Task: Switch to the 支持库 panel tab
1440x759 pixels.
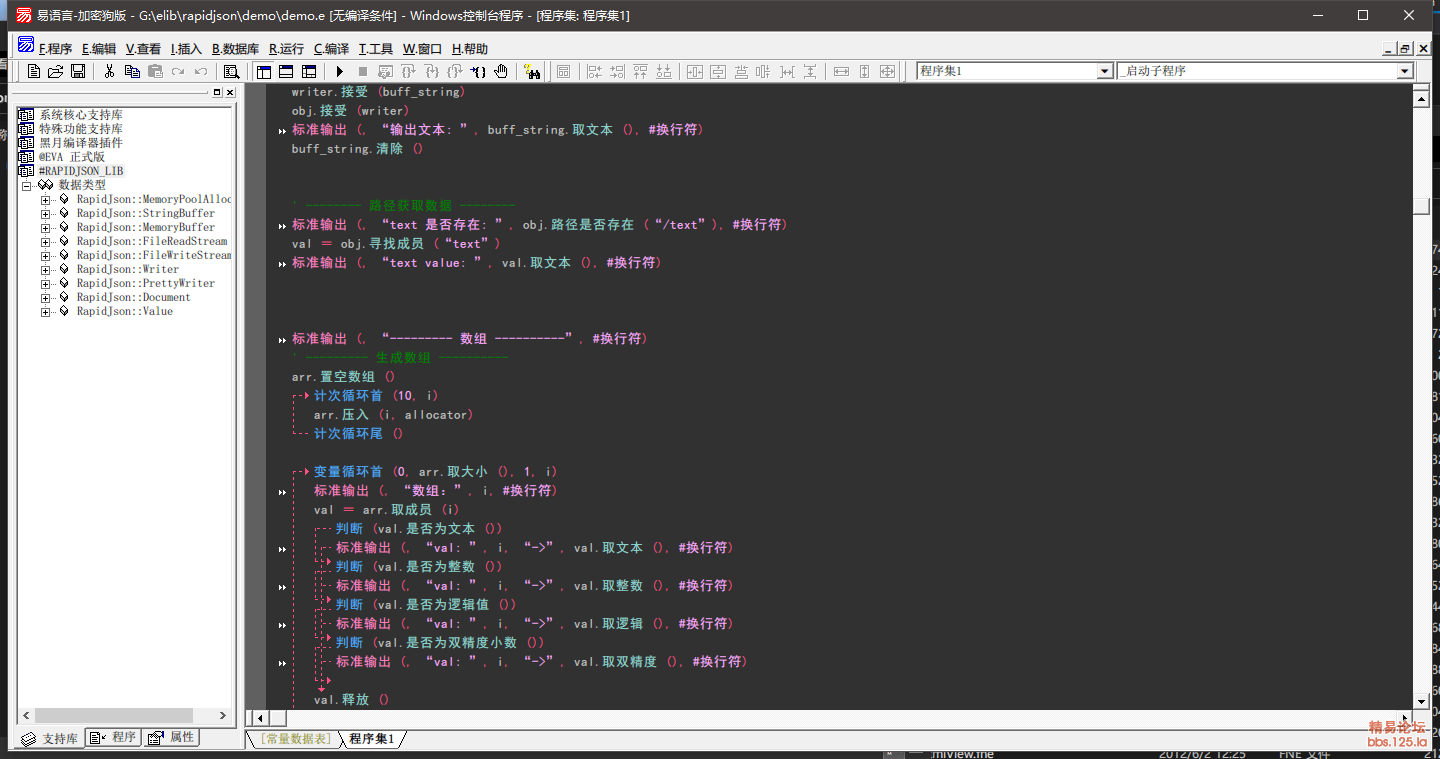Action: click(51, 738)
